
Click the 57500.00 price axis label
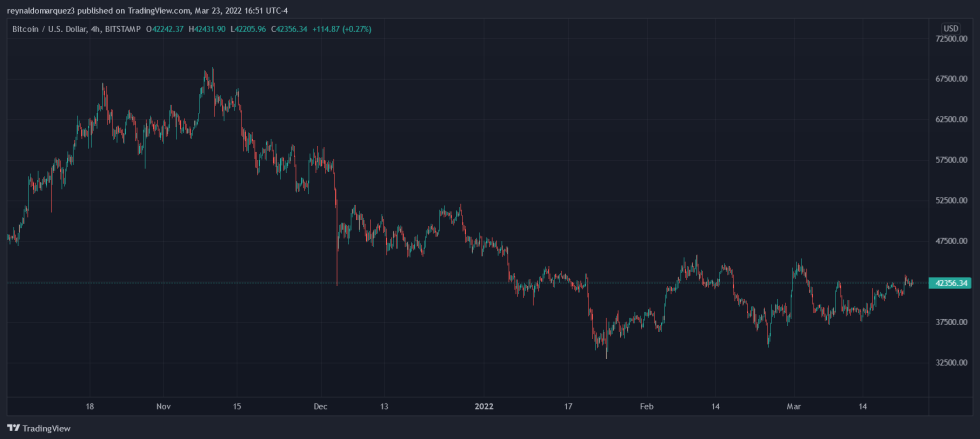[x=951, y=160]
